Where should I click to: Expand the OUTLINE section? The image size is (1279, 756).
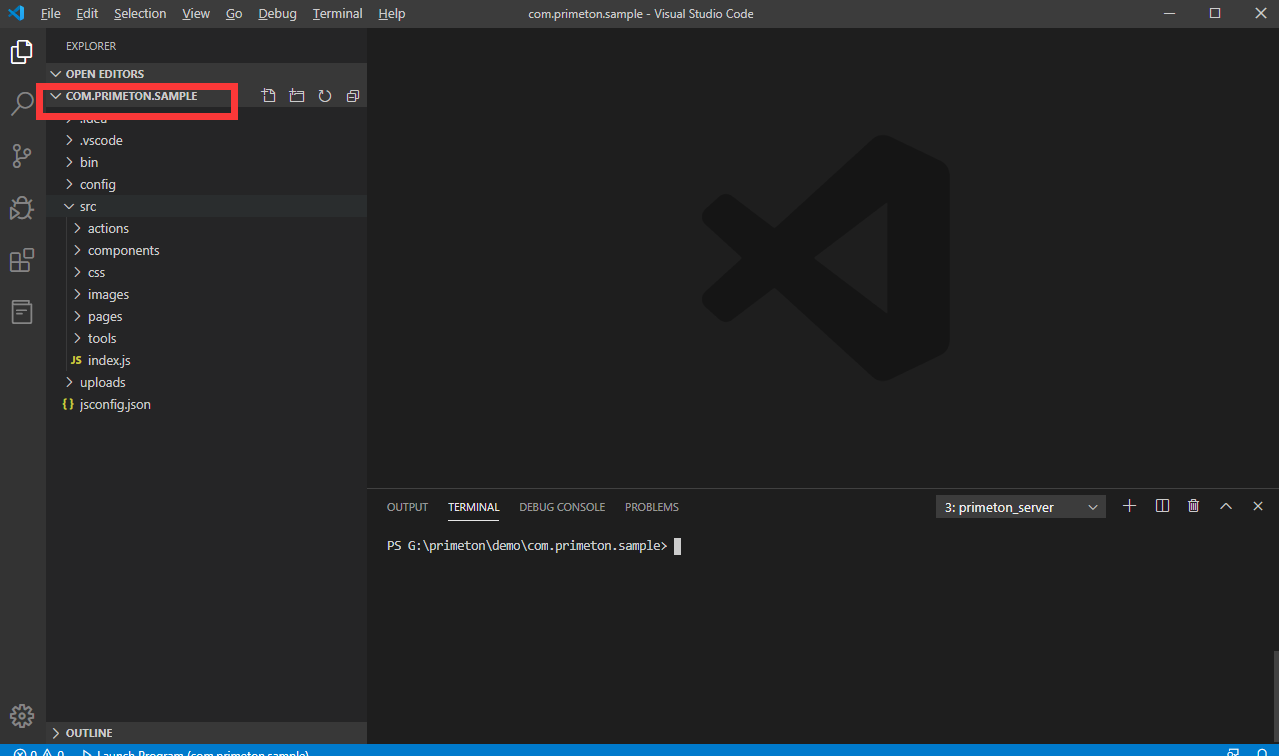[89, 733]
